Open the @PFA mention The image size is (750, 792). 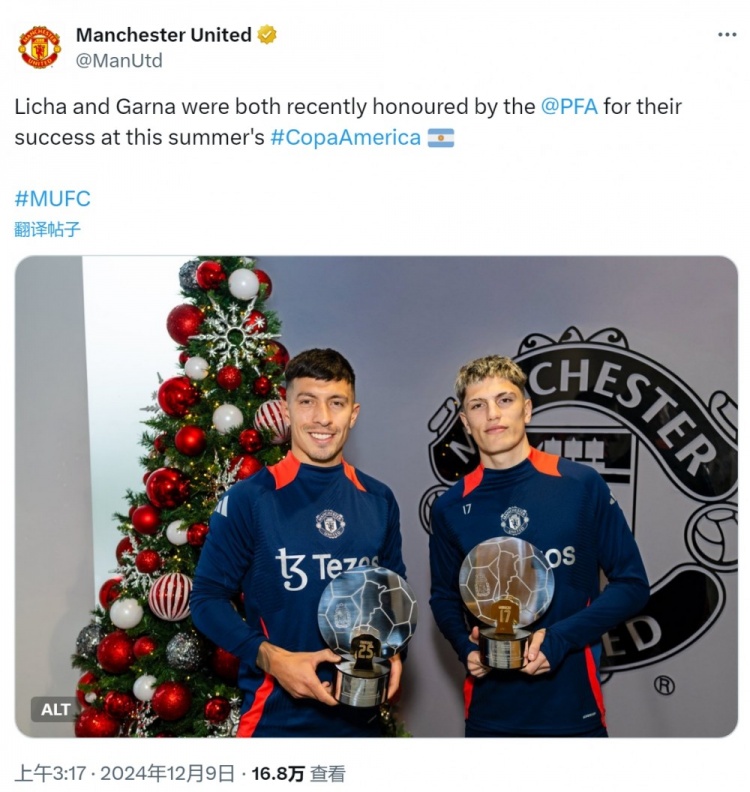click(x=569, y=107)
